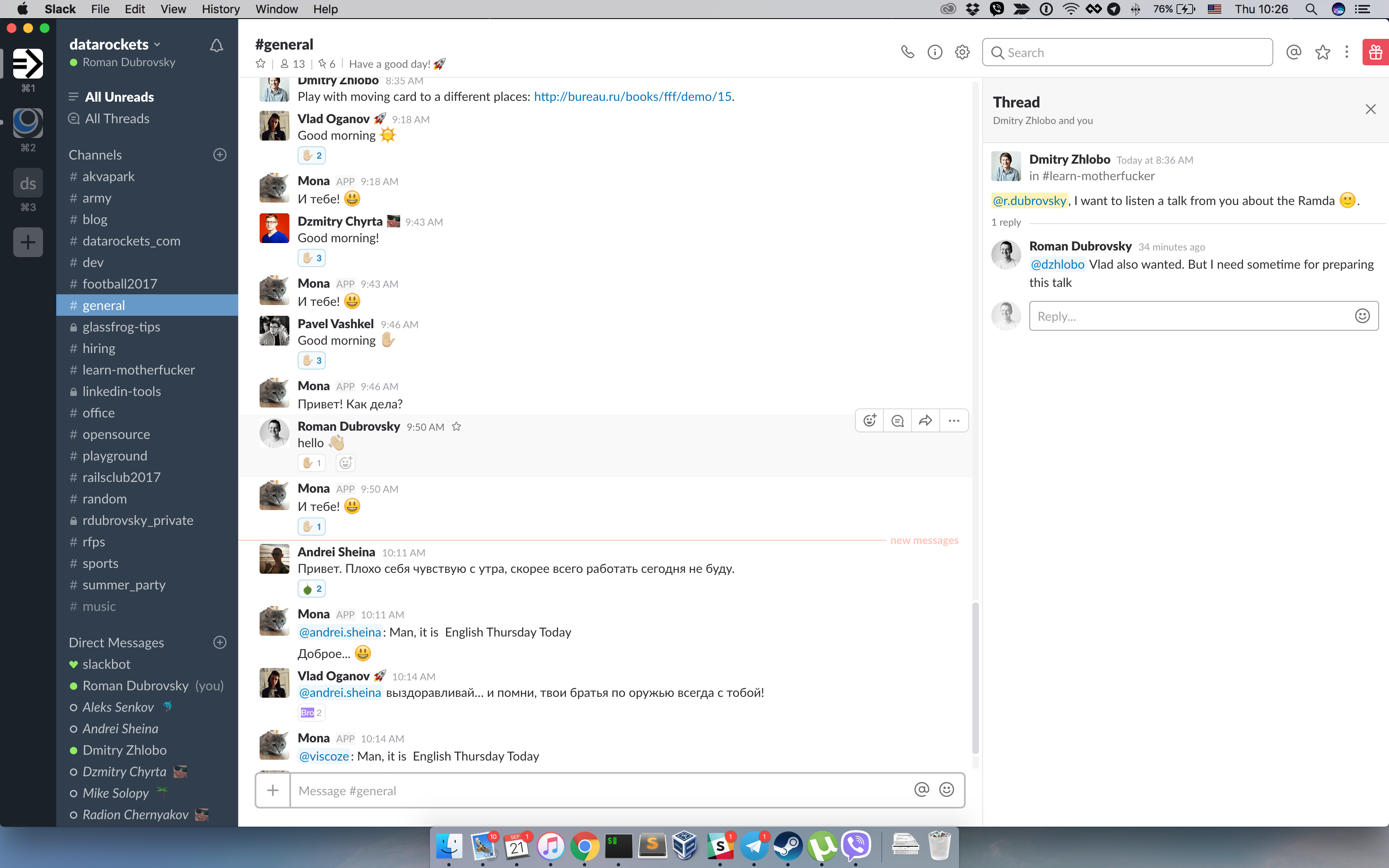Show mentions and reactions at-sign icon
Viewport: 1389px width, 868px height.
tap(1293, 52)
